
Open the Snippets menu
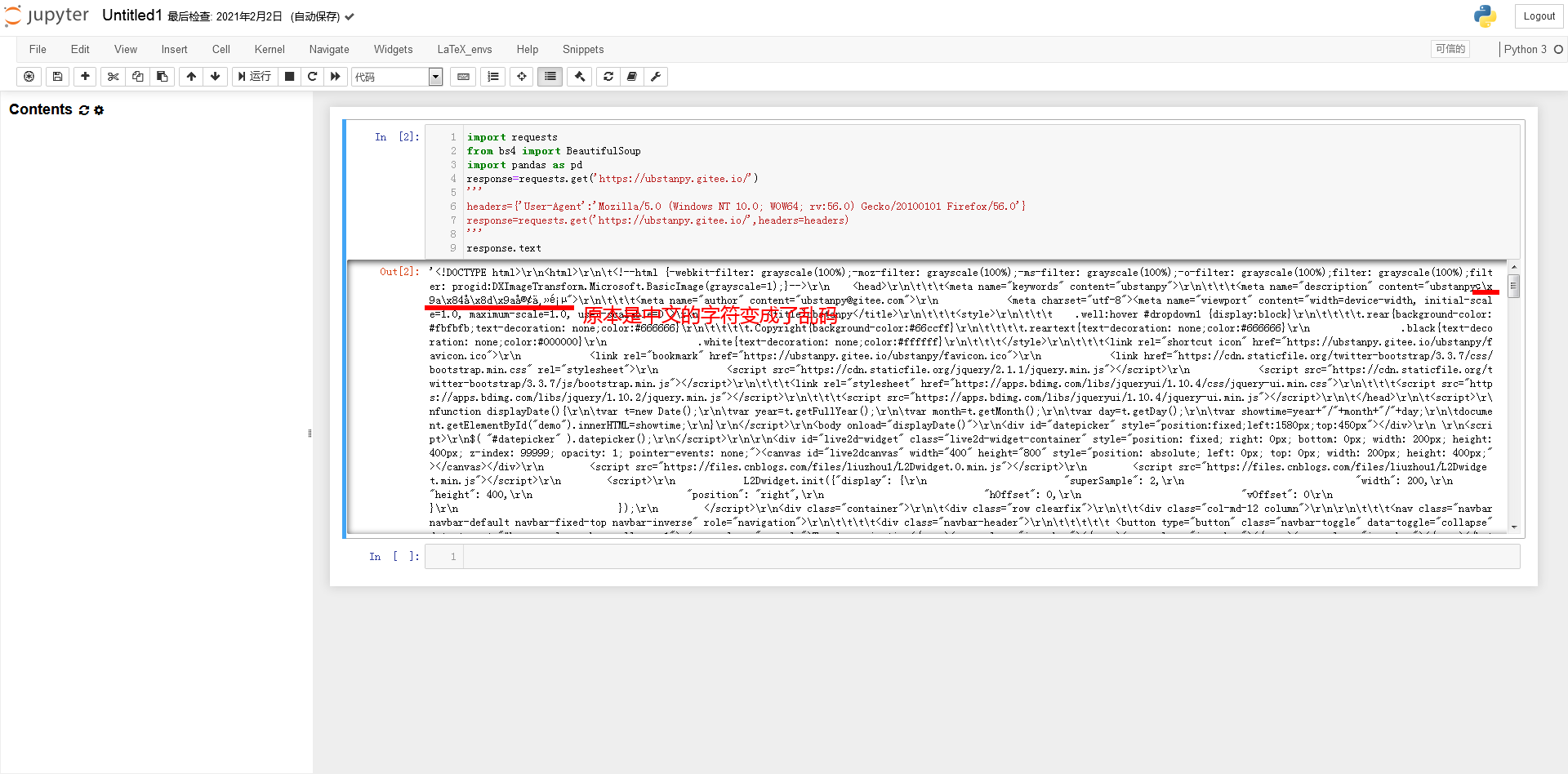pyautogui.click(x=583, y=49)
